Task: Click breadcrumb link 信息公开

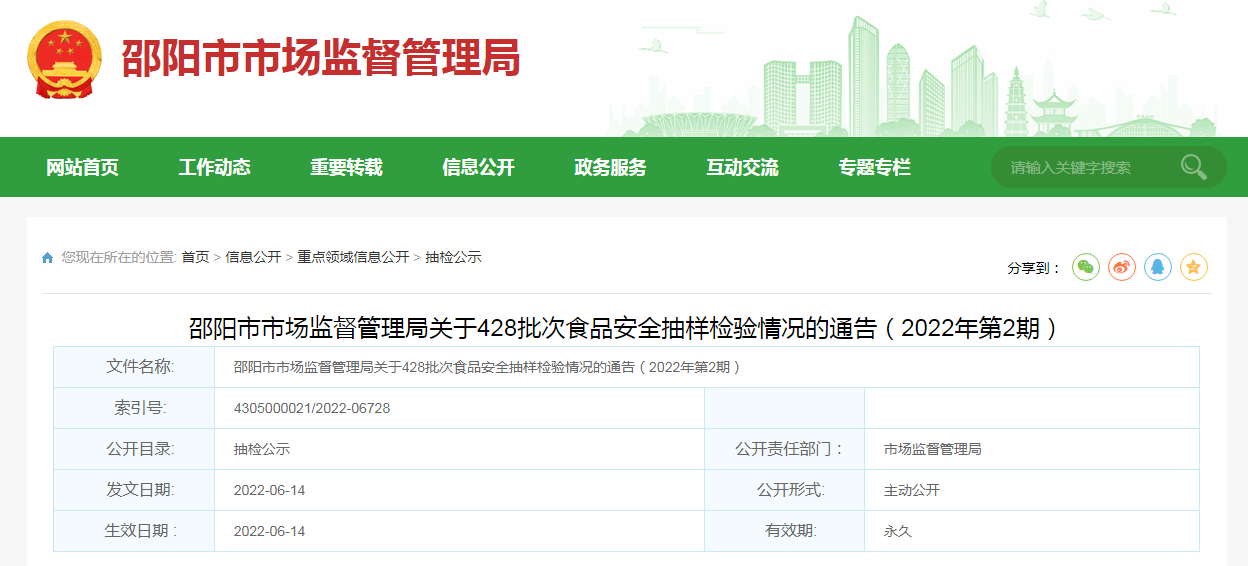Action: pos(253,257)
